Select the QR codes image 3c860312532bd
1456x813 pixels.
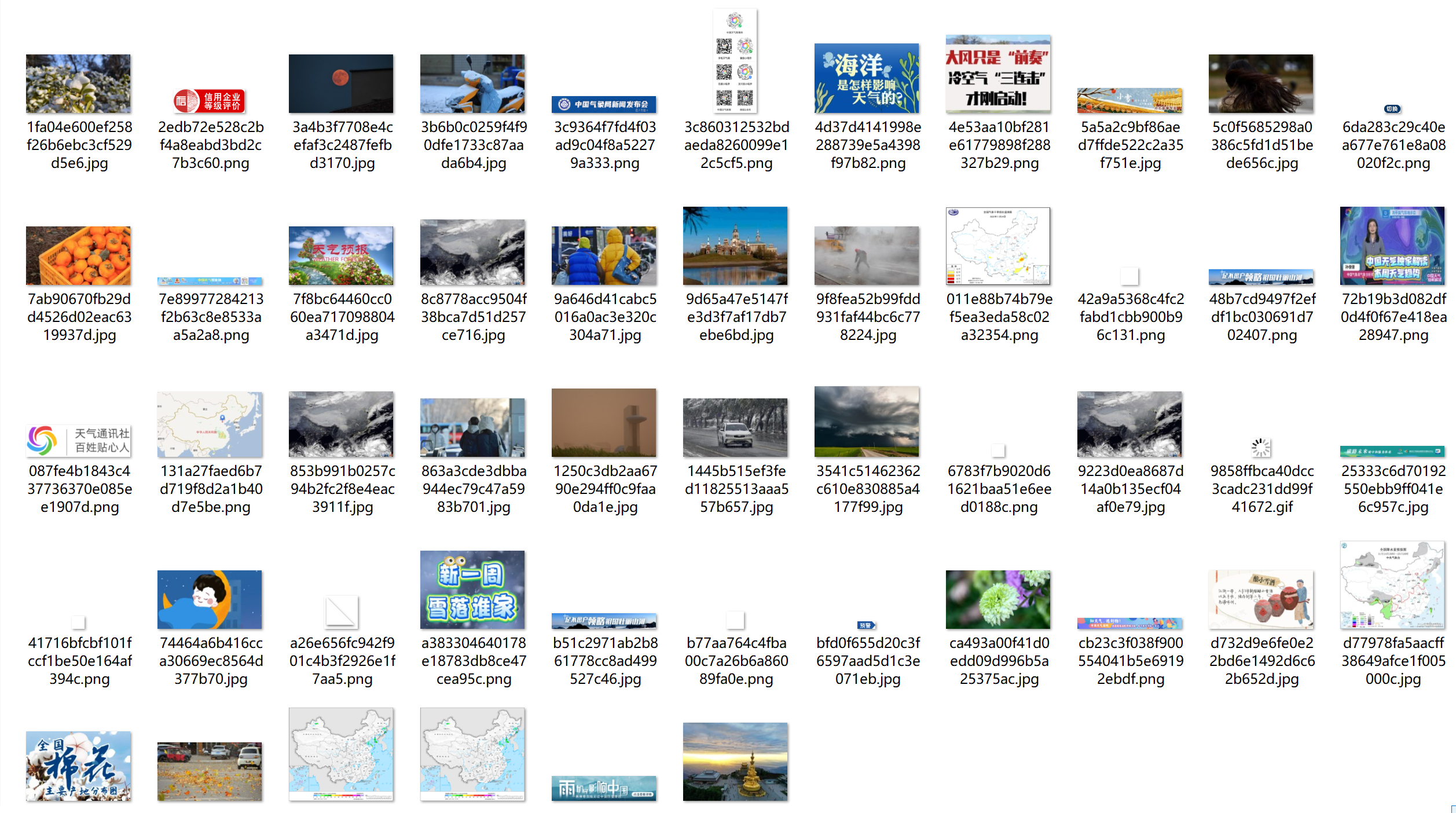click(735, 61)
